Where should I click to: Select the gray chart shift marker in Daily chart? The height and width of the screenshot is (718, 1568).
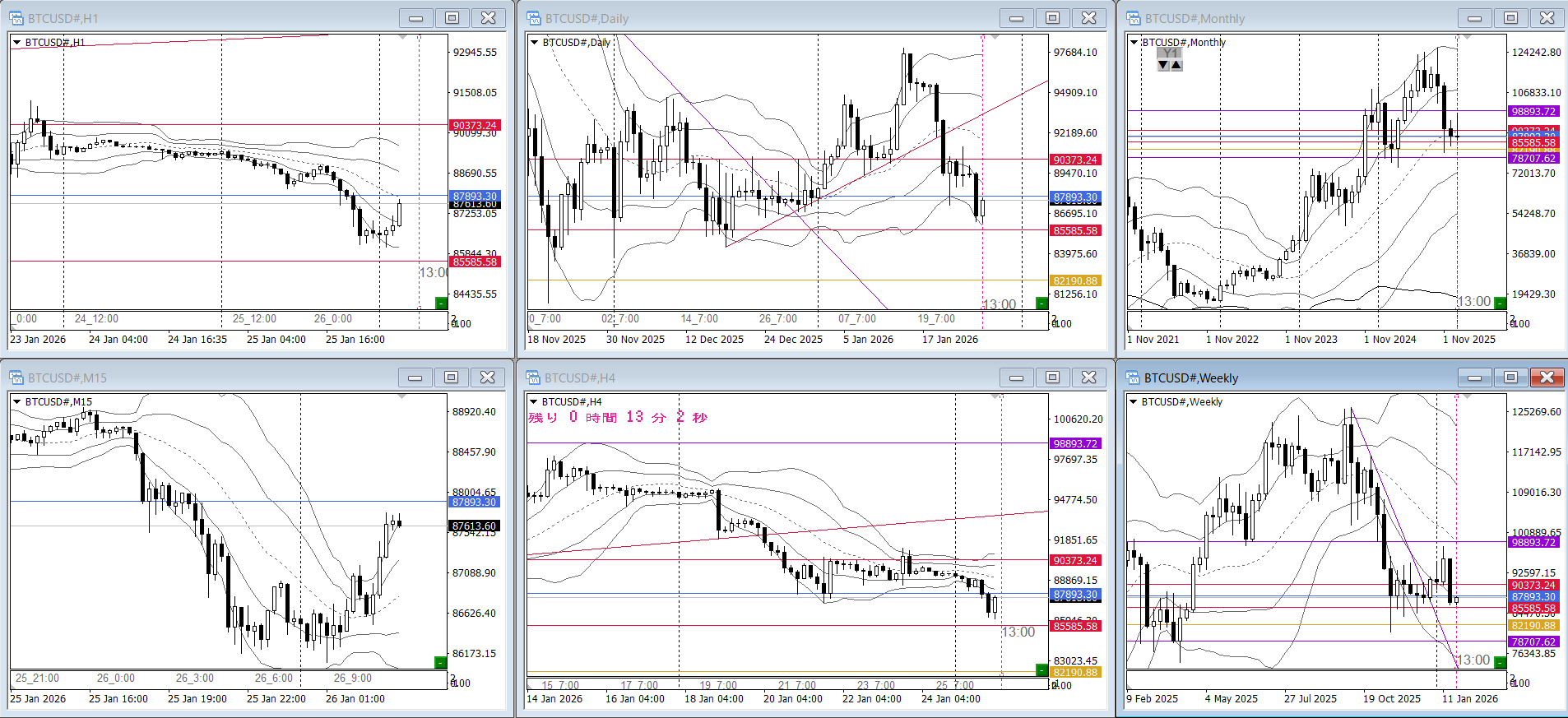(x=995, y=37)
